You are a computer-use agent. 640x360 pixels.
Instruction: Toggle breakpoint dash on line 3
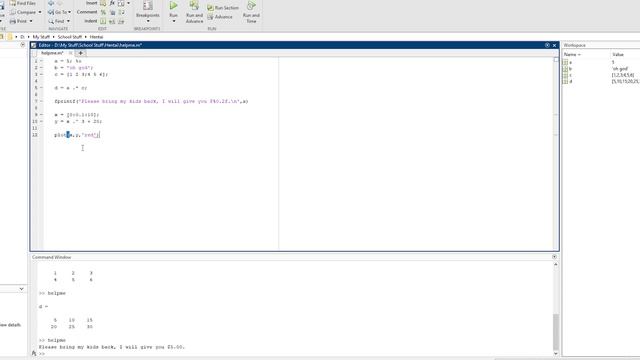41,75
